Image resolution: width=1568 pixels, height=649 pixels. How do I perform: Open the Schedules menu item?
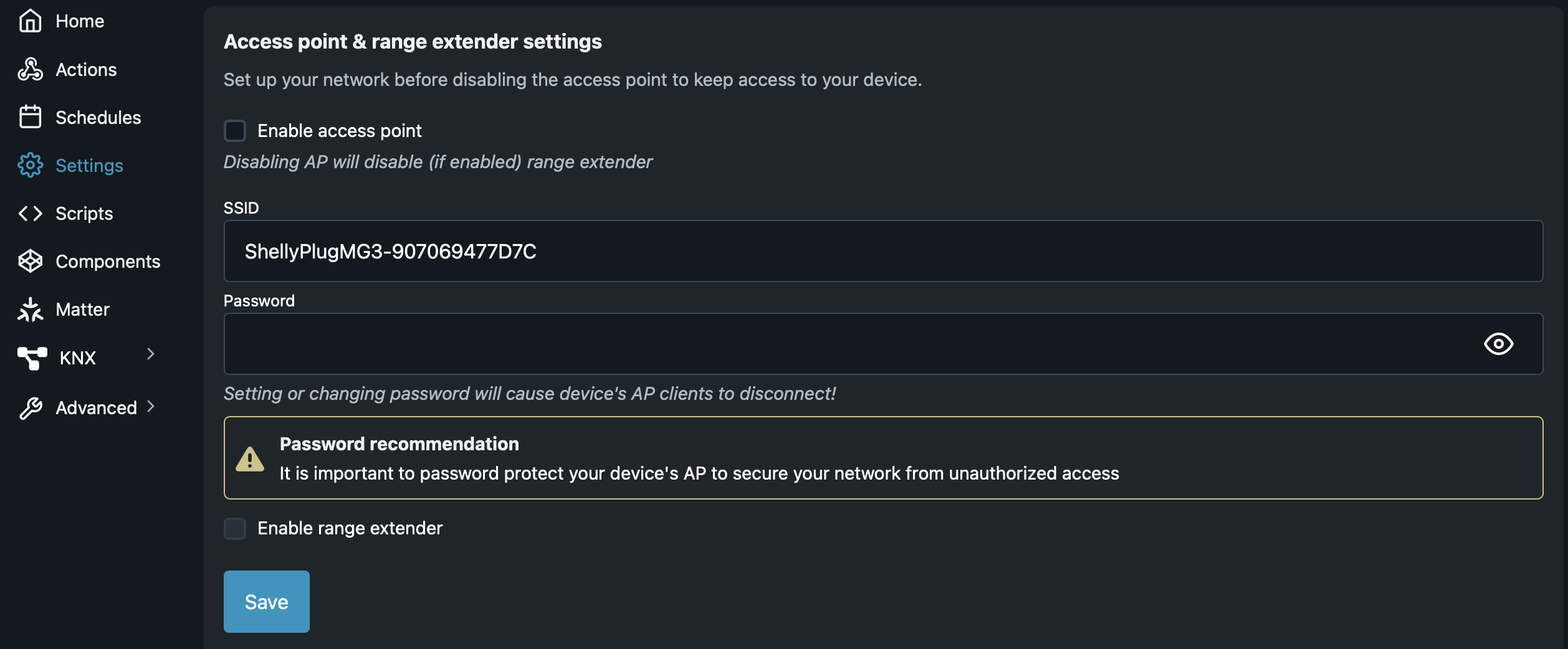point(98,118)
